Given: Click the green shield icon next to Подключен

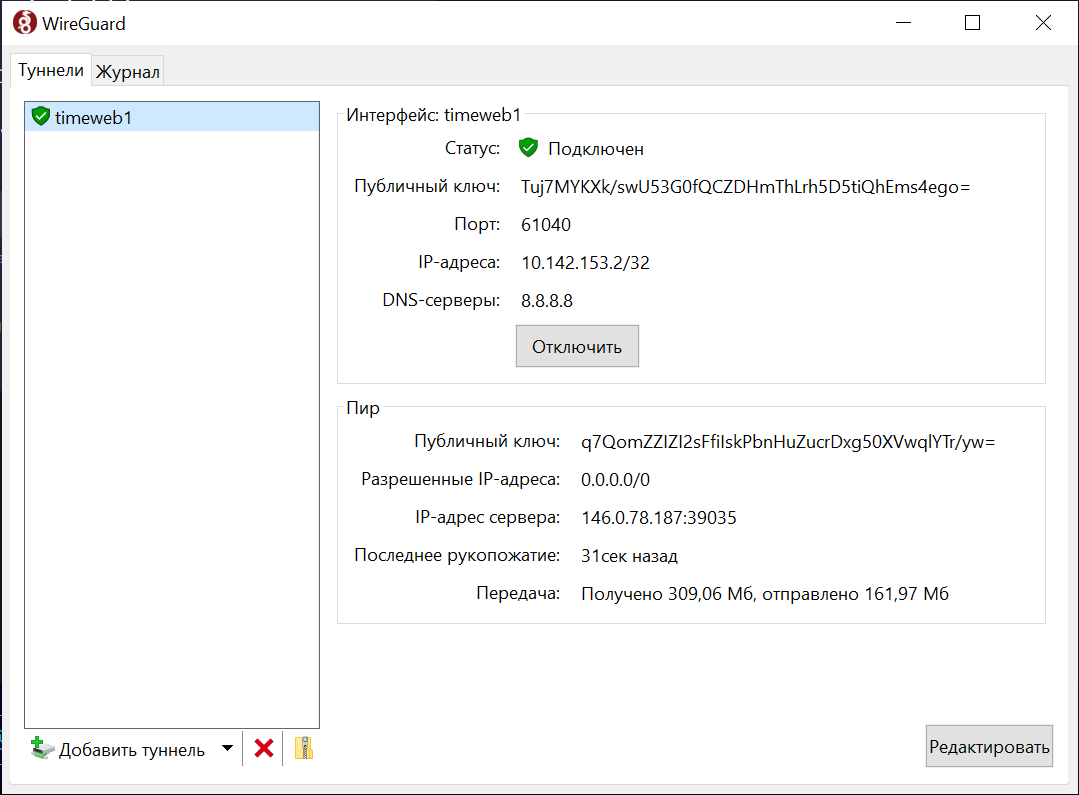Looking at the screenshot, I should [528, 147].
